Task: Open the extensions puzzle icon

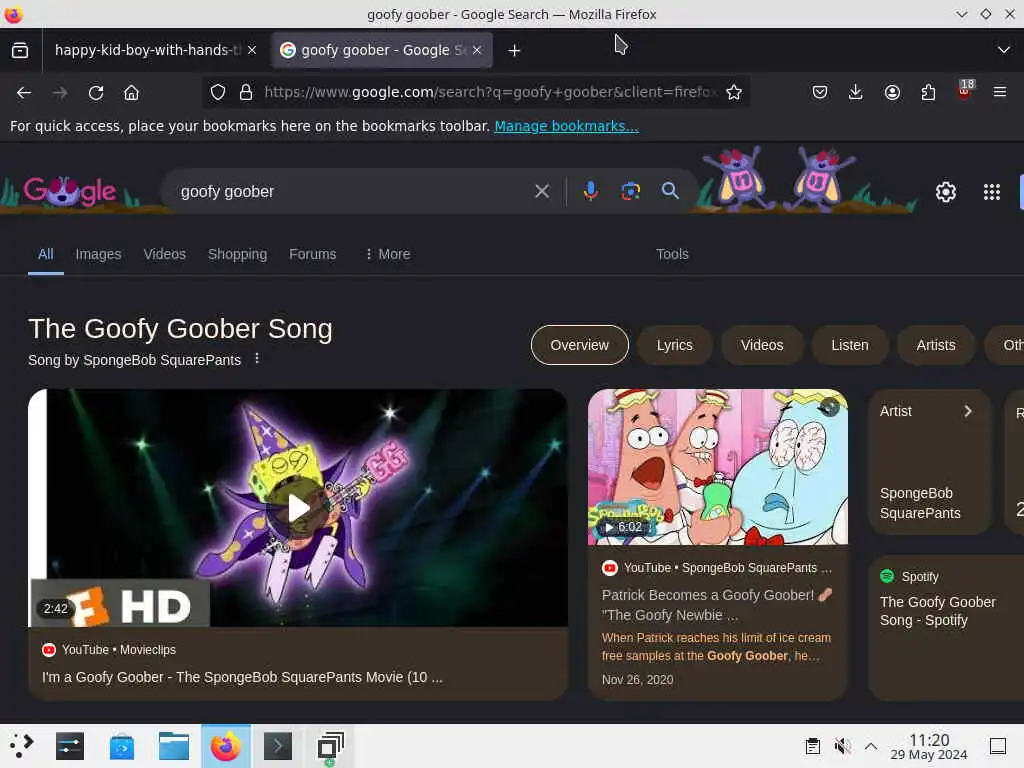Action: 928,92
